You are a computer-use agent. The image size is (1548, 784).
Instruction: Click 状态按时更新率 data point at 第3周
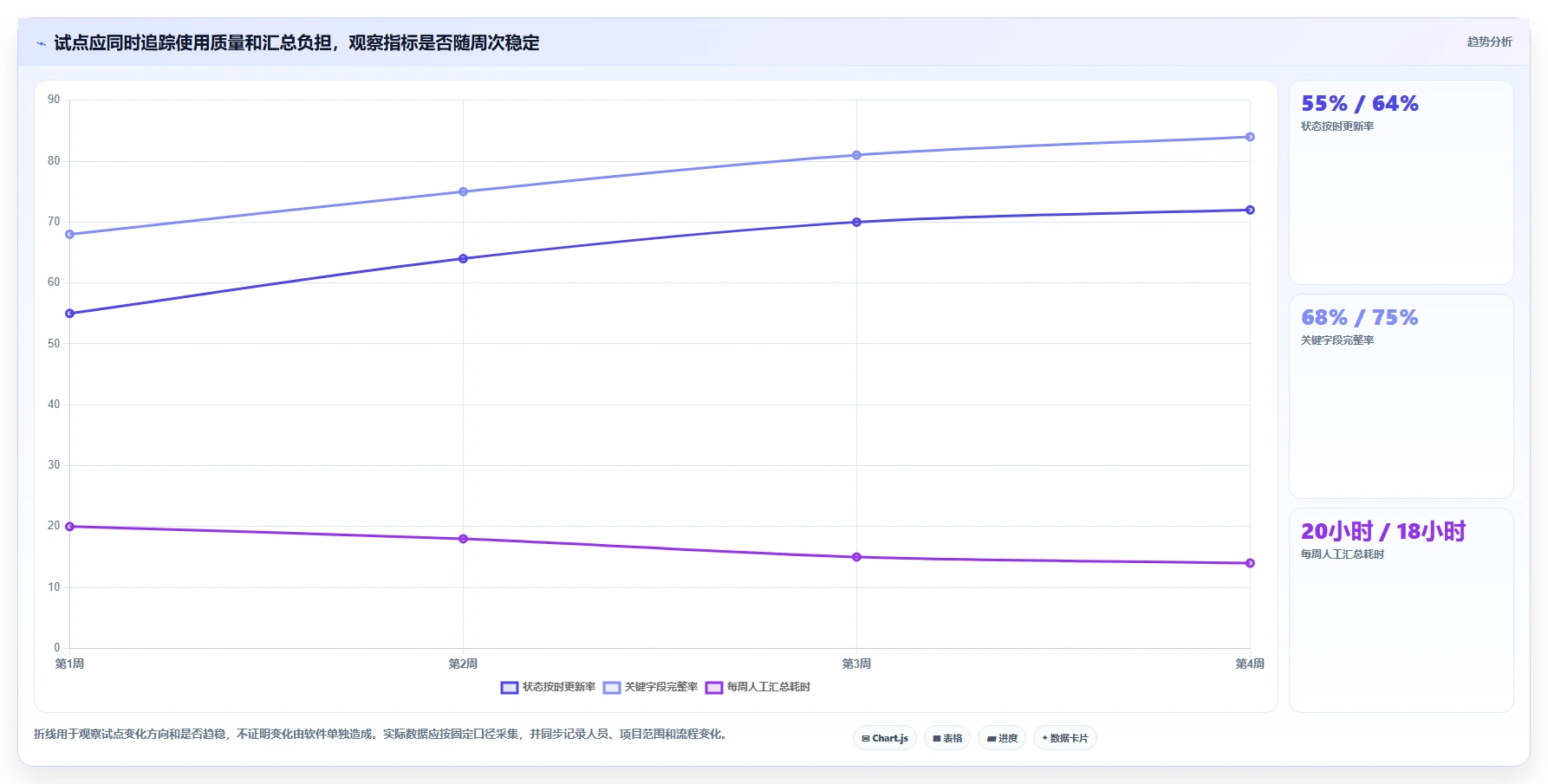click(856, 223)
